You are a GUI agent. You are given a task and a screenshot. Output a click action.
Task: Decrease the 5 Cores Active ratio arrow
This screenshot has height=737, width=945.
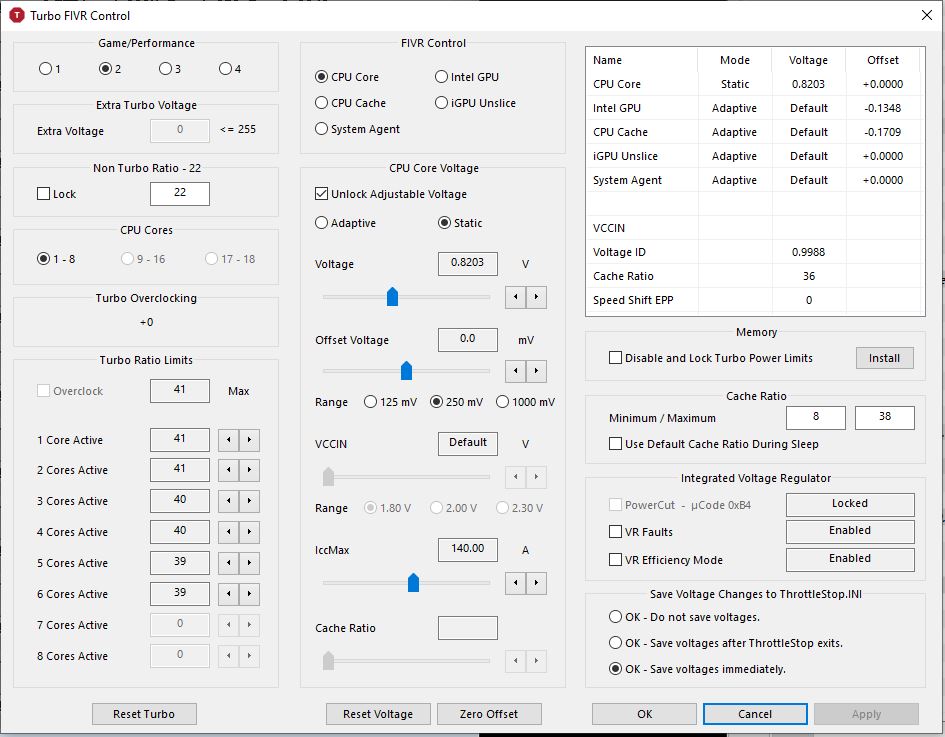point(228,563)
